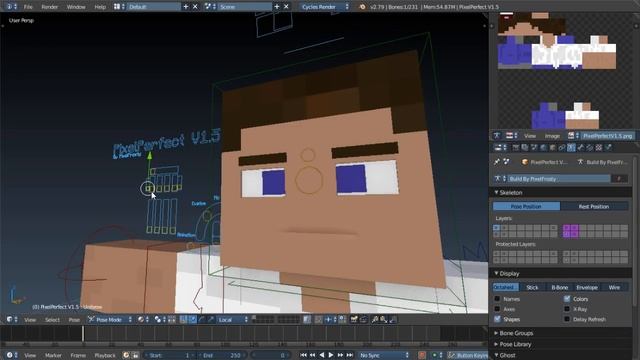Choose Wire bone display type
Image resolution: width=640 pixels, height=360 pixels.
tap(614, 287)
